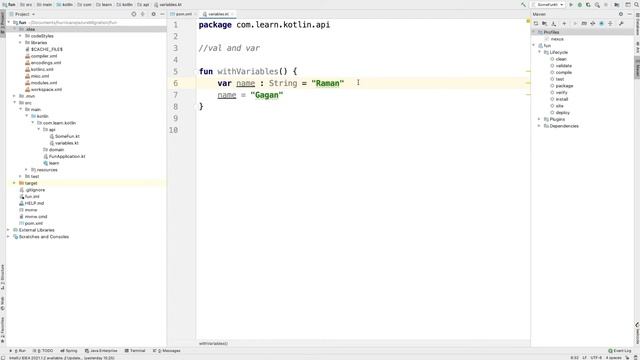Expand the .mvn folder

pos(15,96)
